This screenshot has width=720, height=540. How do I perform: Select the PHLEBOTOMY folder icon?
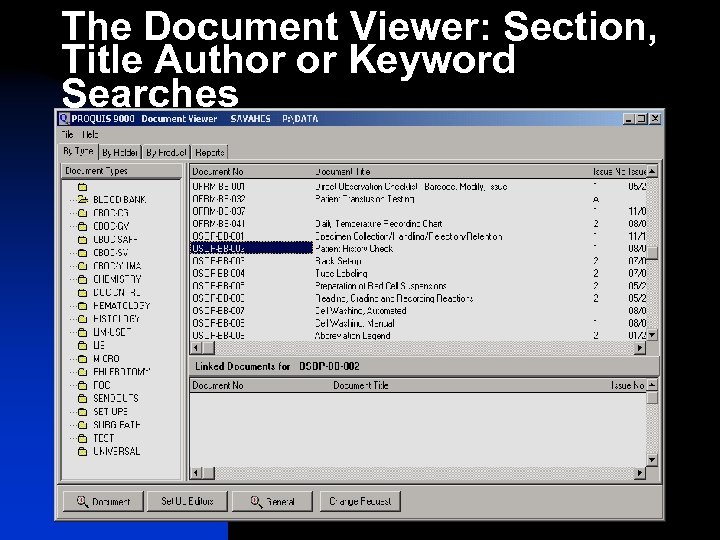tap(82, 372)
